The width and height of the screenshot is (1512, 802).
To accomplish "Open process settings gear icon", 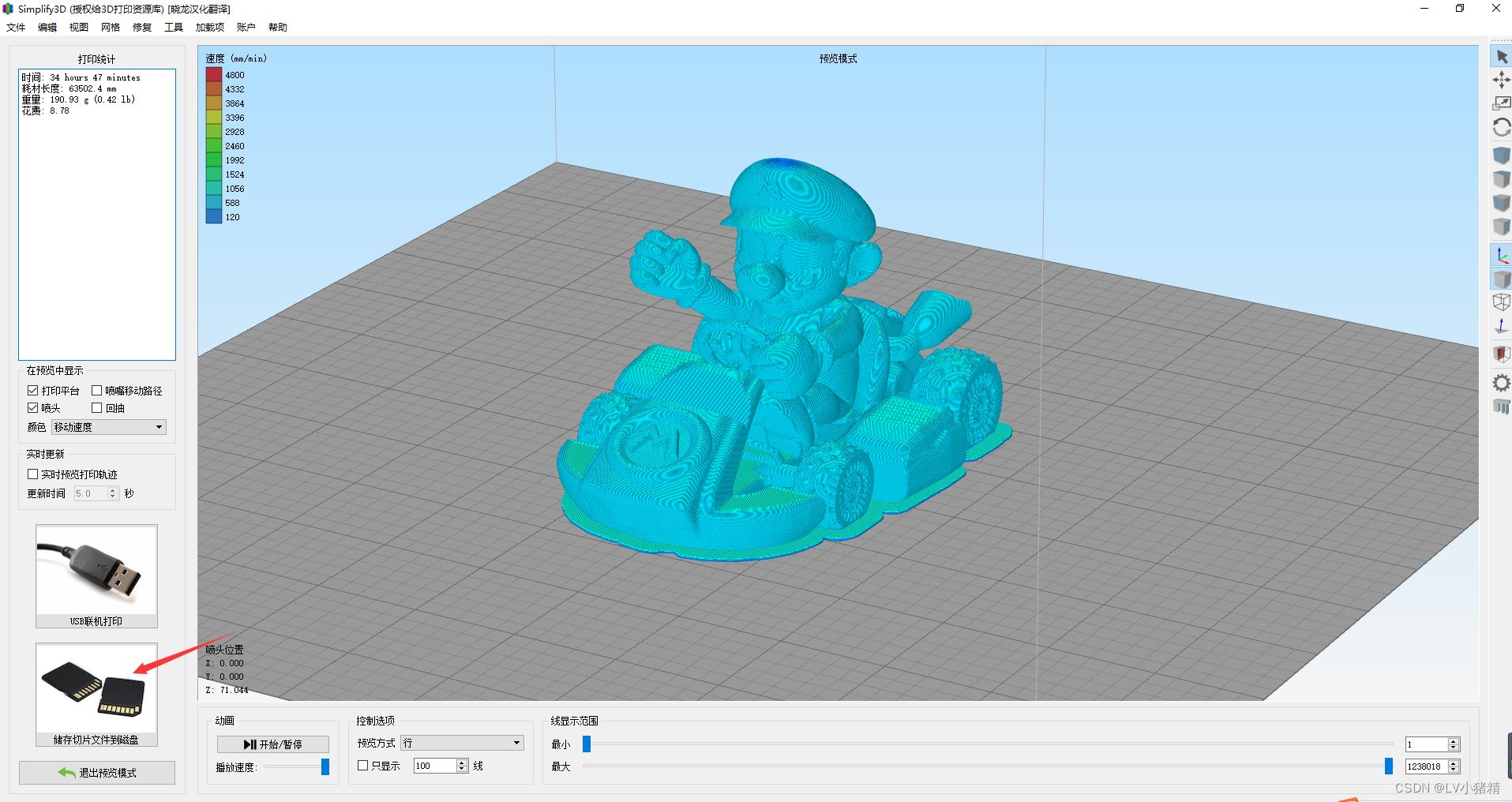I will [1501, 383].
